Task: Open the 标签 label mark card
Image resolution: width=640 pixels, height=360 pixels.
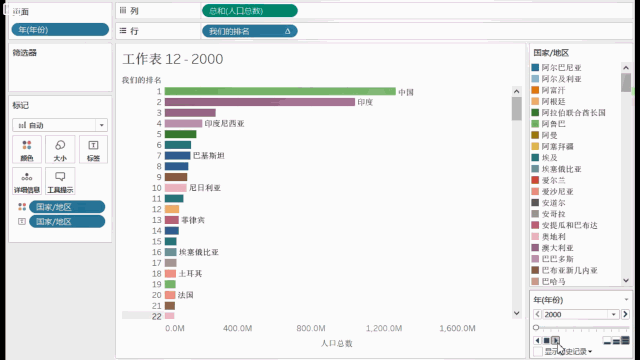Action: pos(93,150)
